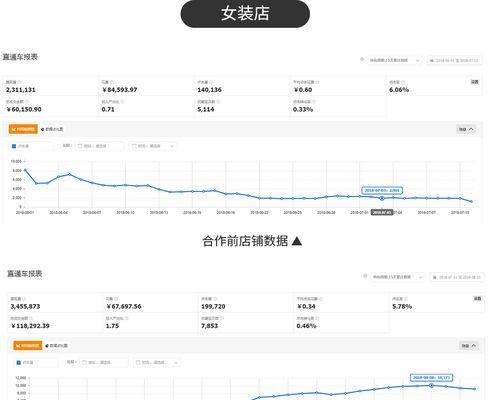The height and width of the screenshot is (400, 490).
Task: Open the first compare dropdown above the declining chart
Action: tap(100, 146)
